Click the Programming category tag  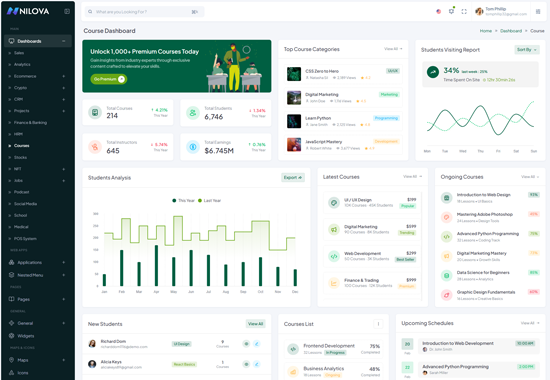coord(386,118)
